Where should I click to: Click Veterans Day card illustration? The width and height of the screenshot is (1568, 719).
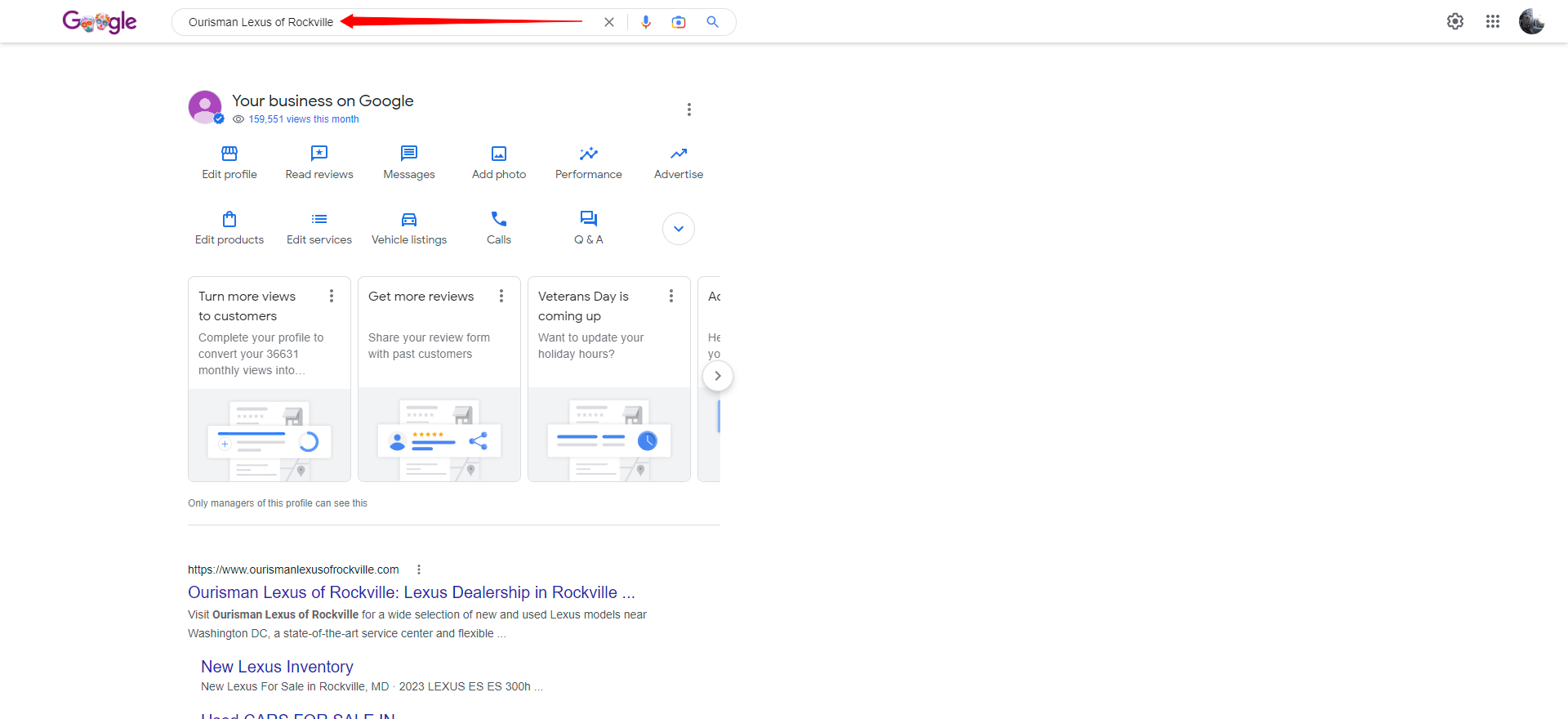coord(609,435)
